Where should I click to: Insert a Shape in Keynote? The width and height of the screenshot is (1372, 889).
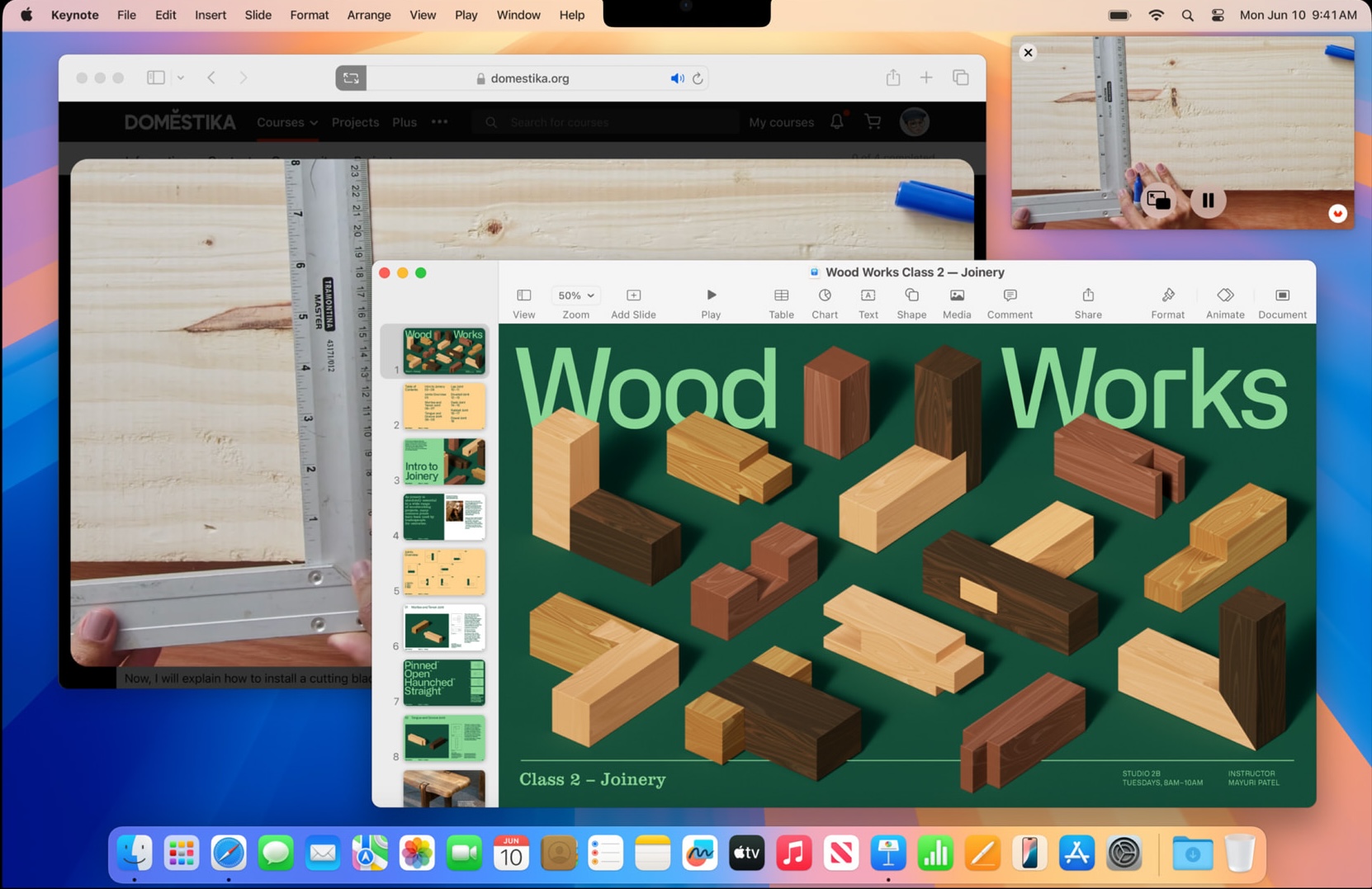(911, 301)
